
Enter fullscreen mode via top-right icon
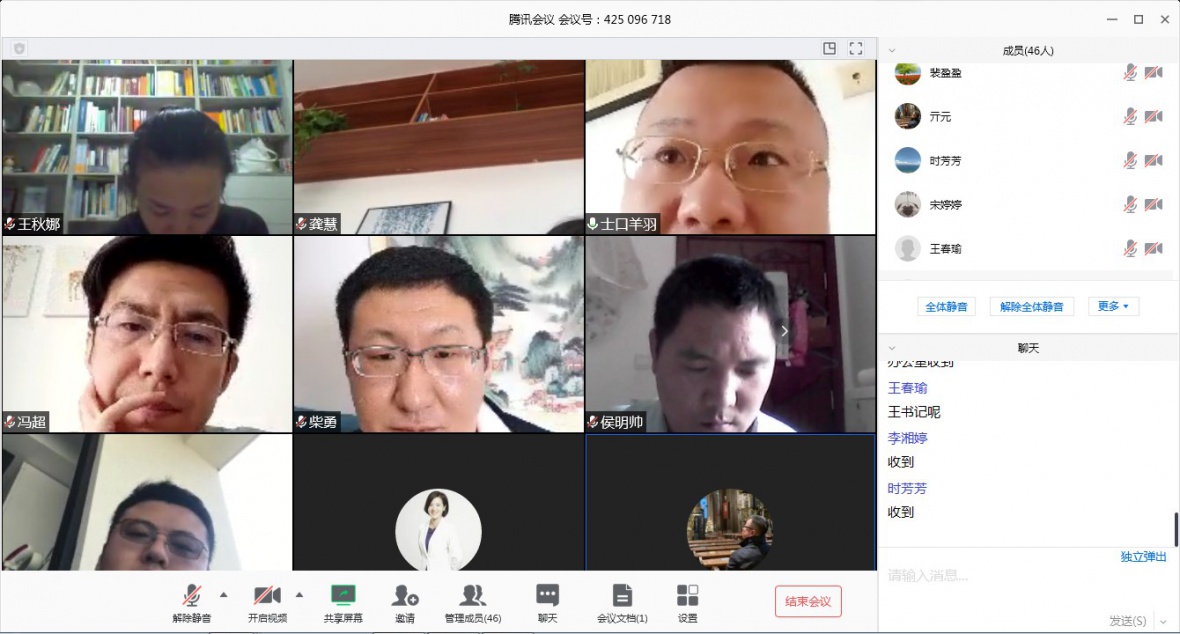pyautogui.click(x=856, y=48)
